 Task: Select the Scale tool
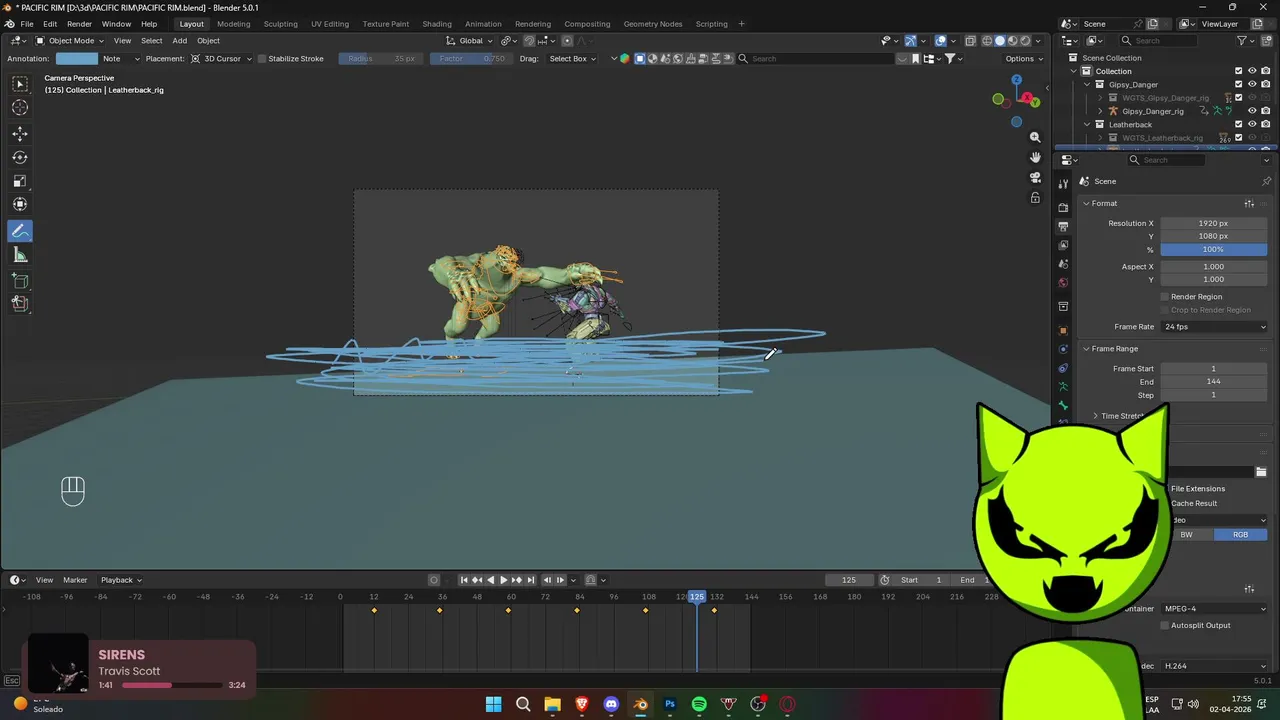pyautogui.click(x=20, y=181)
